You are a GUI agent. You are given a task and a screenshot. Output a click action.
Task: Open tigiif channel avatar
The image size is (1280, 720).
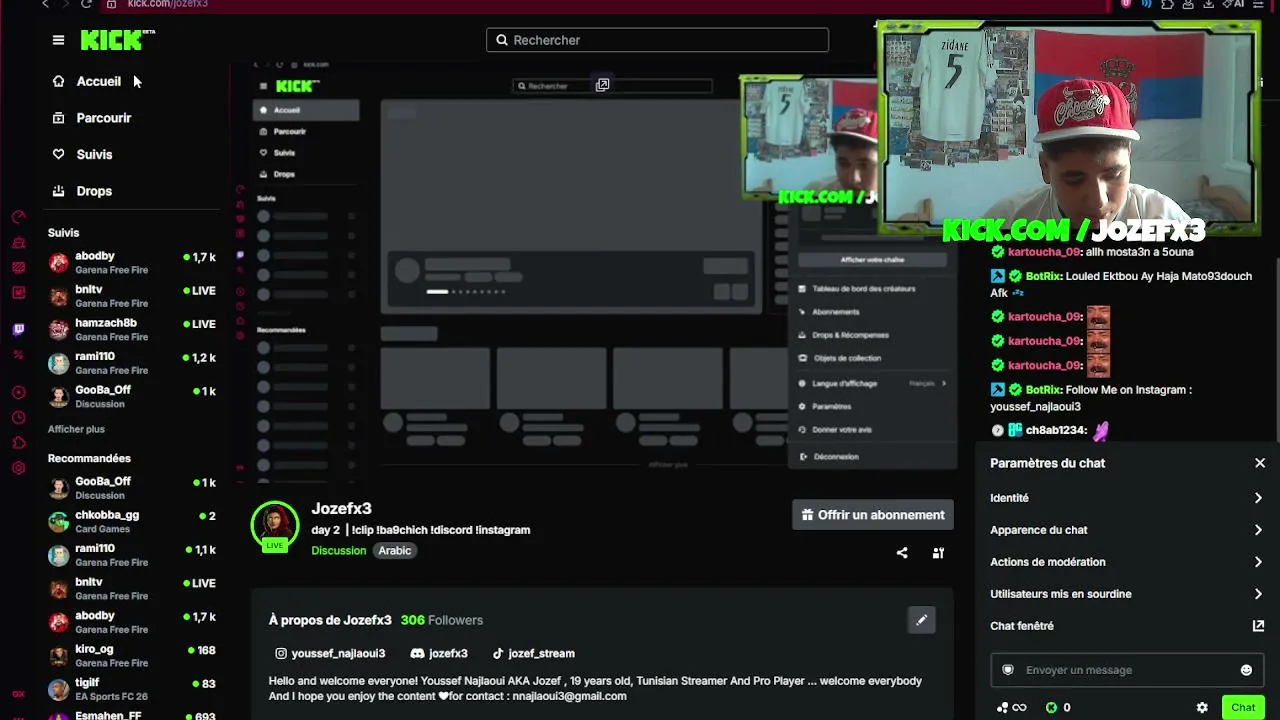pos(59,689)
